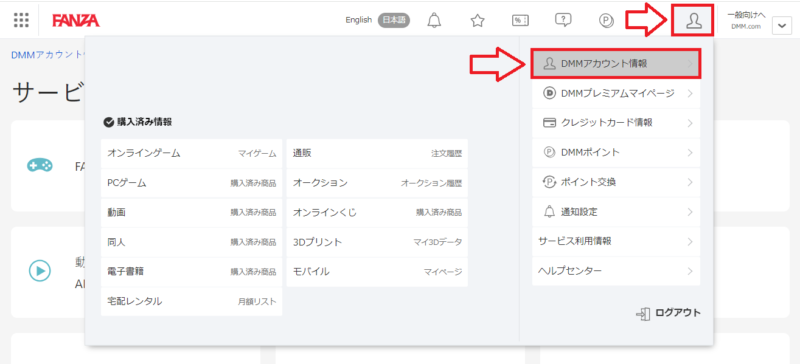
Task: Open オンラインくじ purchased items
Action: coord(377,212)
